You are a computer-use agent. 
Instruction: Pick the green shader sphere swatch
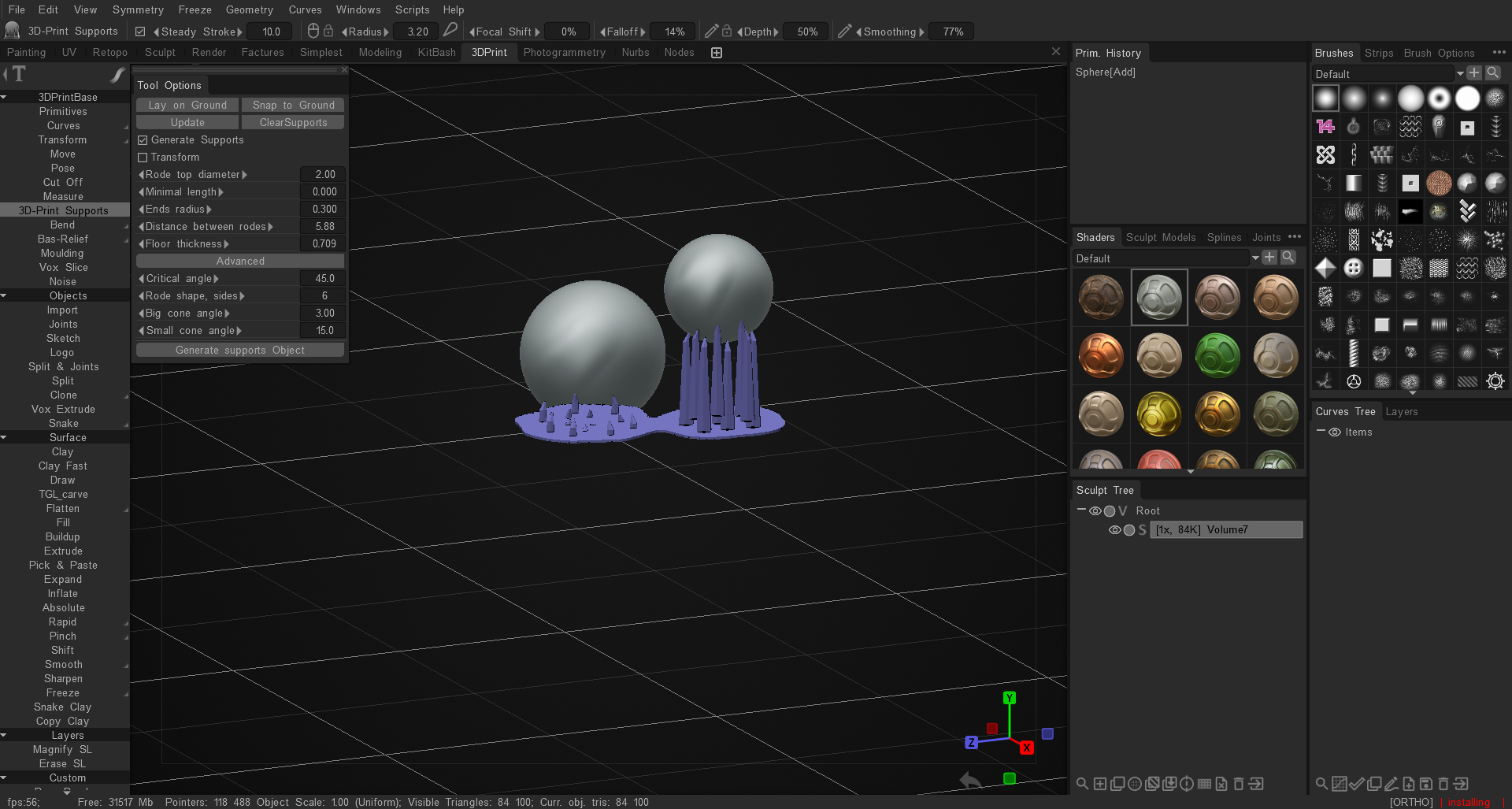pos(1217,355)
